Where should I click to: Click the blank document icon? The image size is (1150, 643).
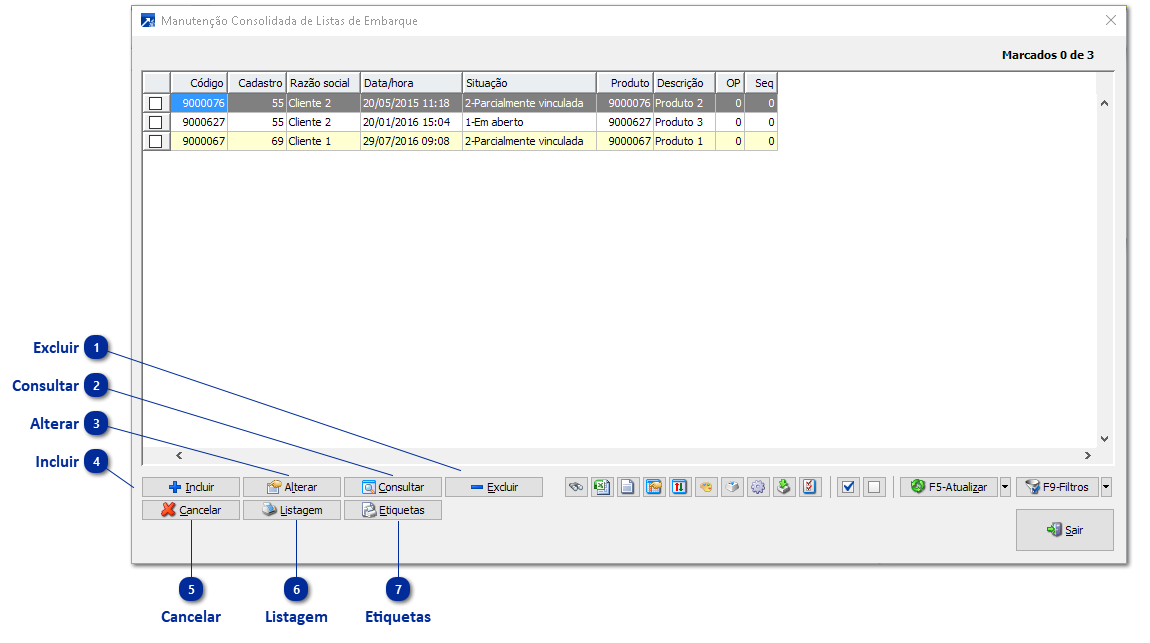pyautogui.click(x=628, y=487)
